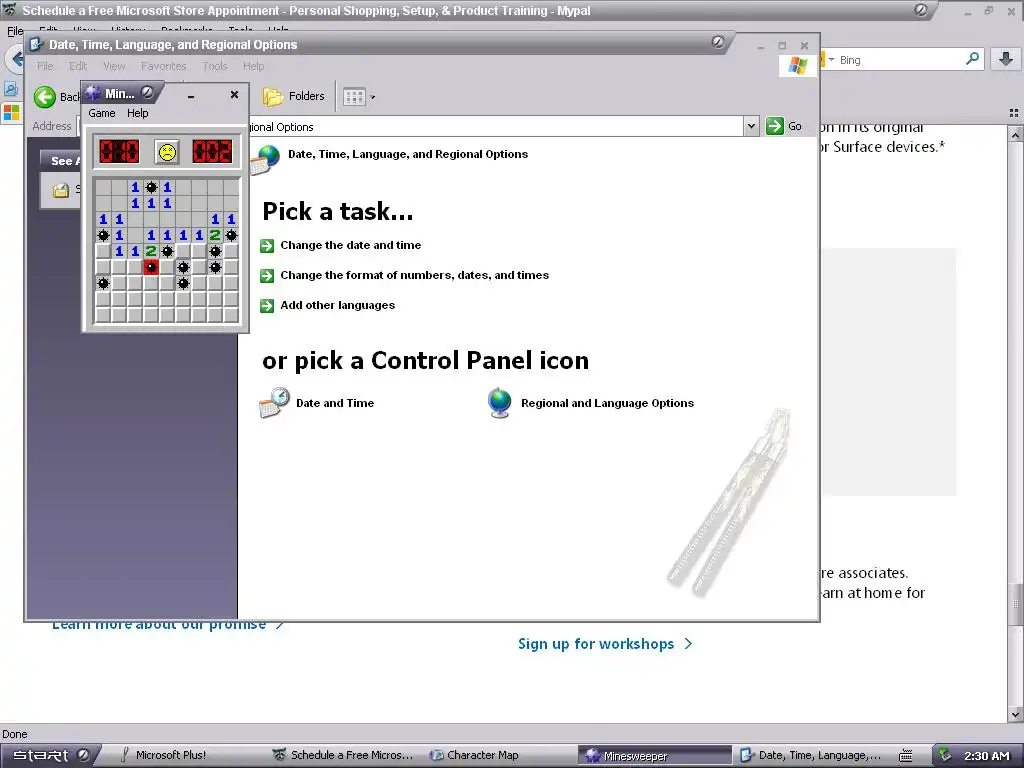
Task: Click the Bing search field in Mypal
Action: 900,60
